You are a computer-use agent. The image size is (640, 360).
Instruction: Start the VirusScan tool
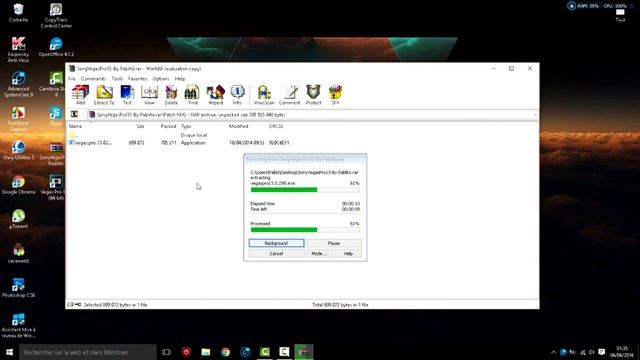[x=264, y=95]
